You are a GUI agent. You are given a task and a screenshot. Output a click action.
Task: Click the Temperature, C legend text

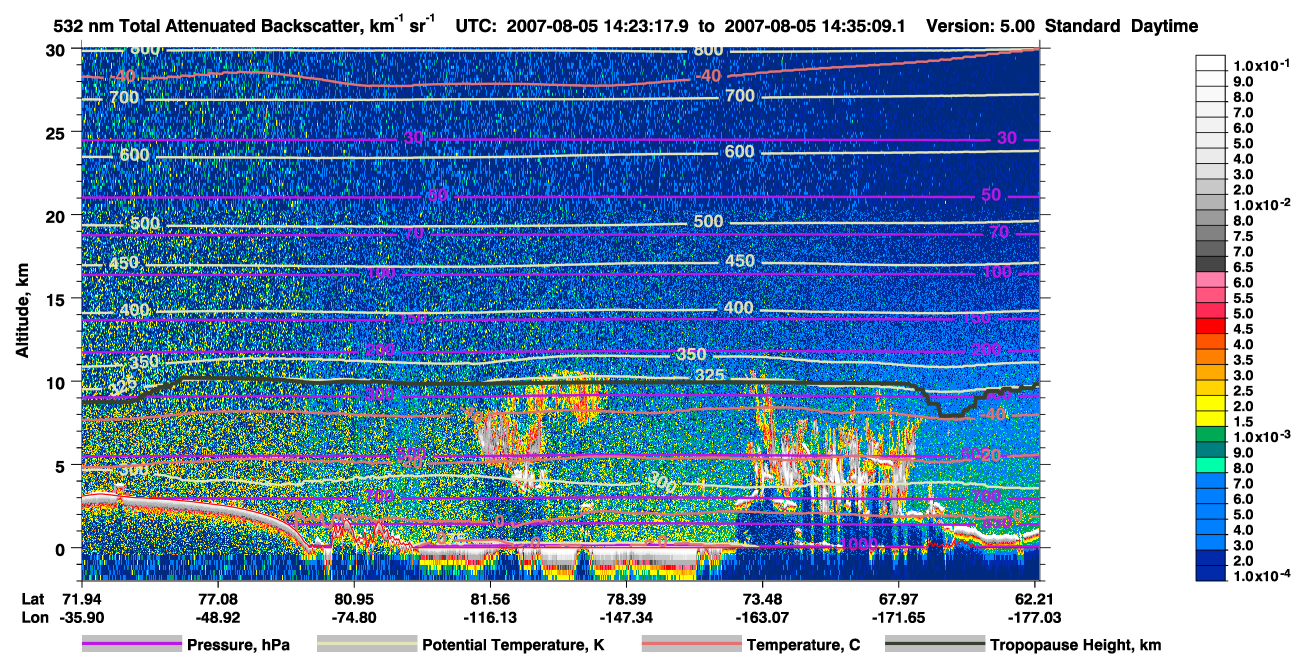803,645
